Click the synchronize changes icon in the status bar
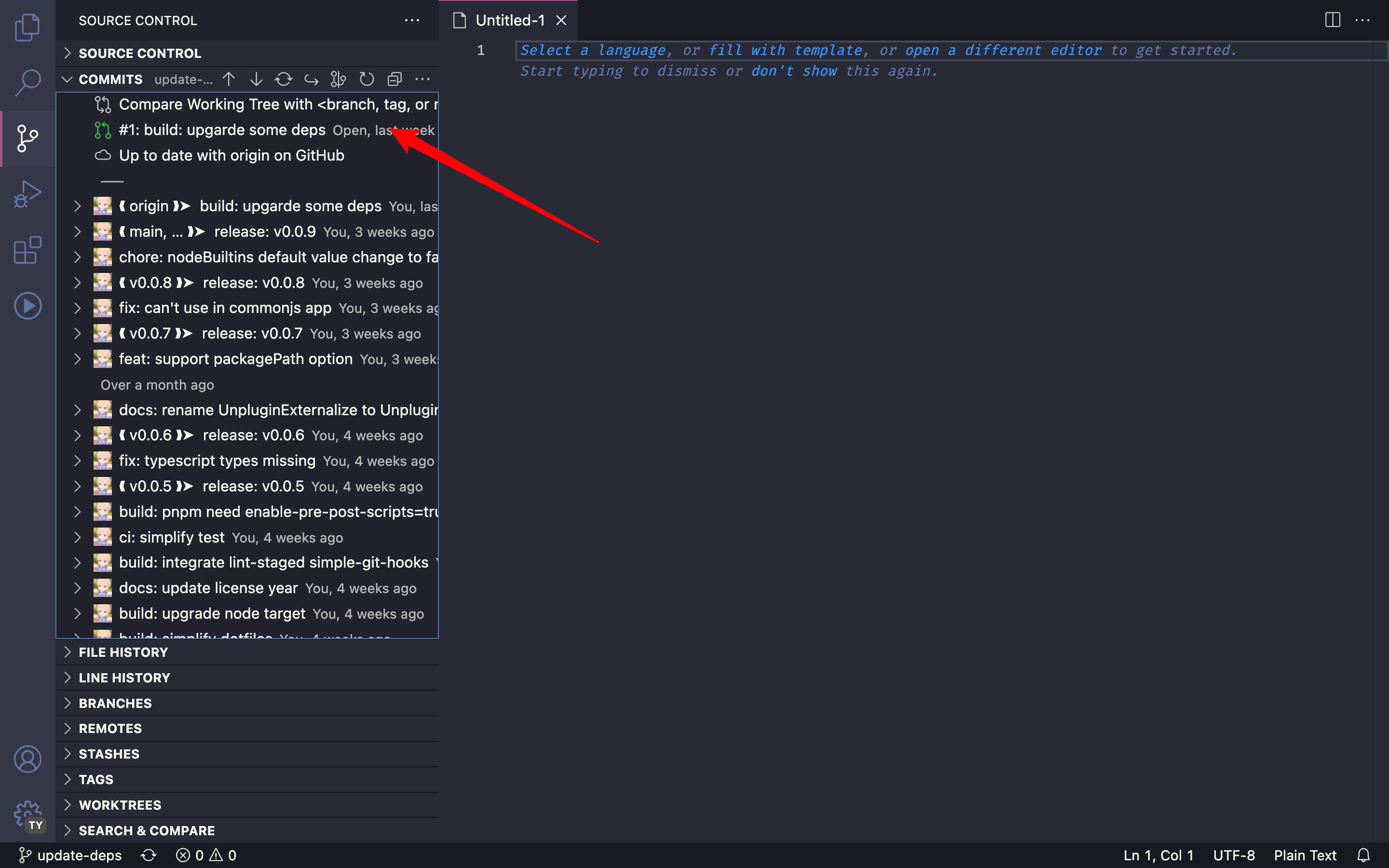The height and width of the screenshot is (868, 1389). (149, 855)
